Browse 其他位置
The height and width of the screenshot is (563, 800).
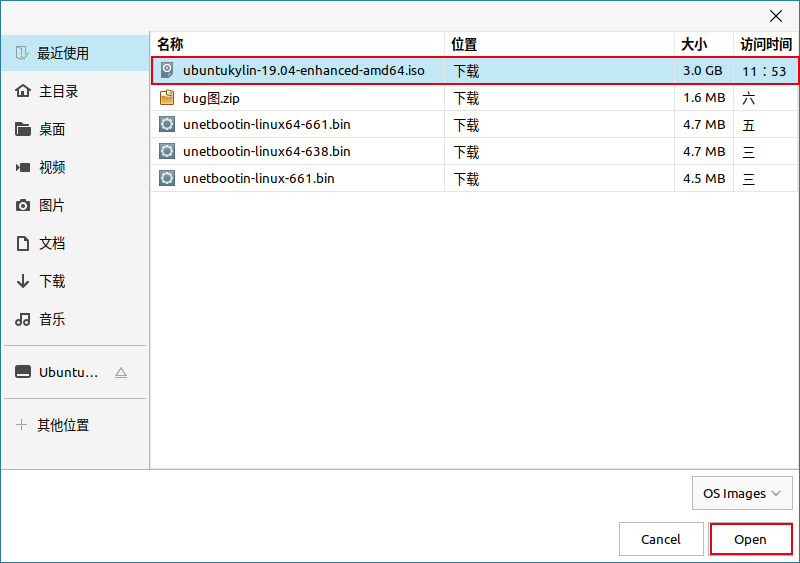76,425
